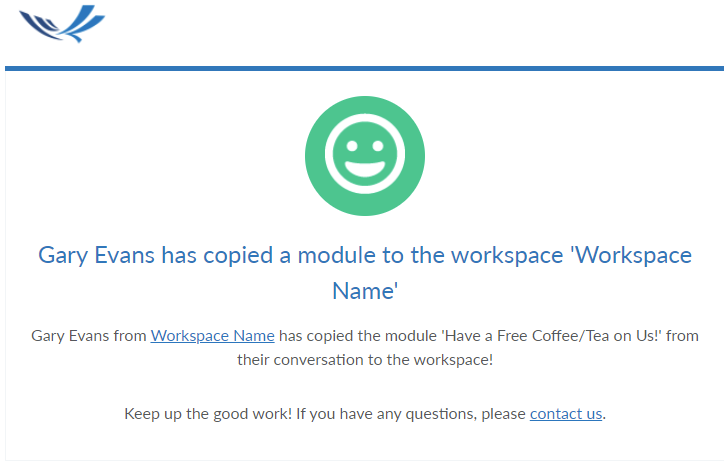
Task: Click the text 'Keep up the good work!'
Action: (x=208, y=414)
